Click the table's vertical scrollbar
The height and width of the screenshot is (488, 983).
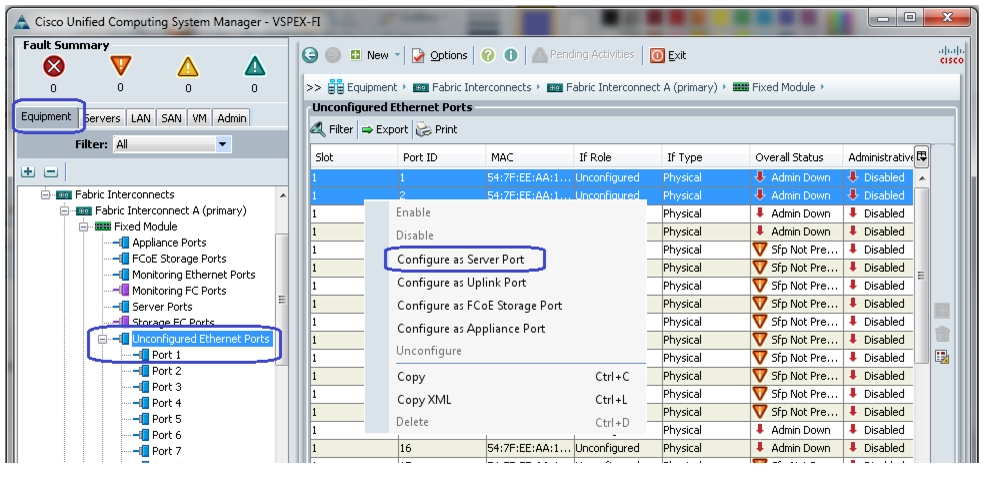(921, 275)
